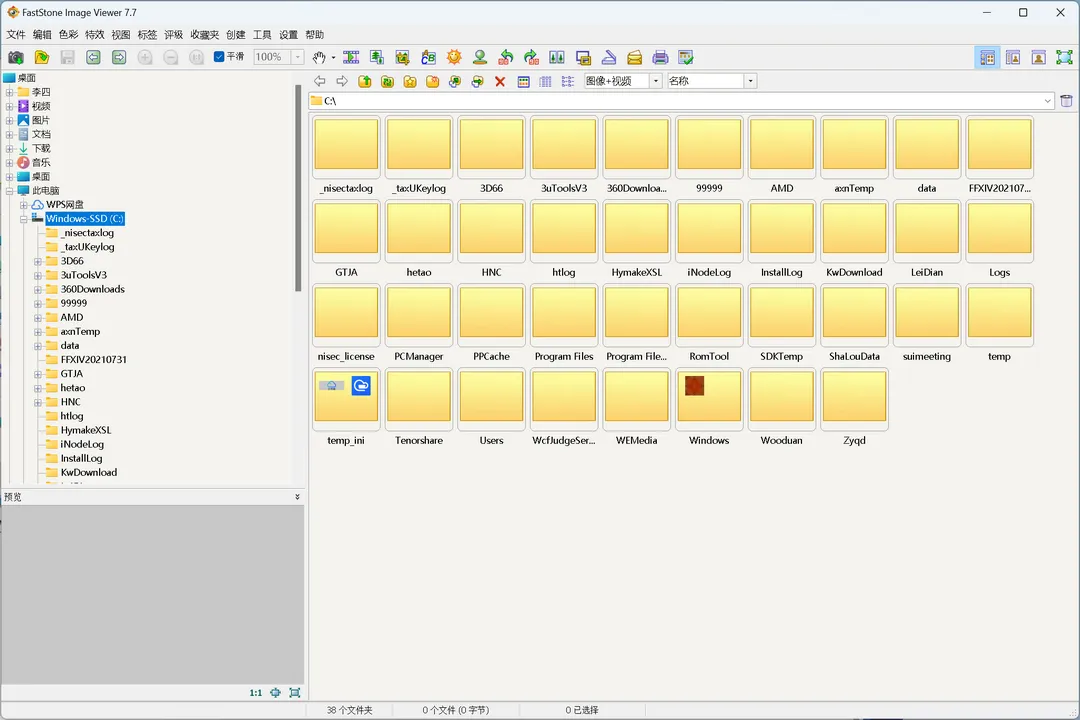Rotate the image counterclockwise
The image size is (1080, 720).
507,57
